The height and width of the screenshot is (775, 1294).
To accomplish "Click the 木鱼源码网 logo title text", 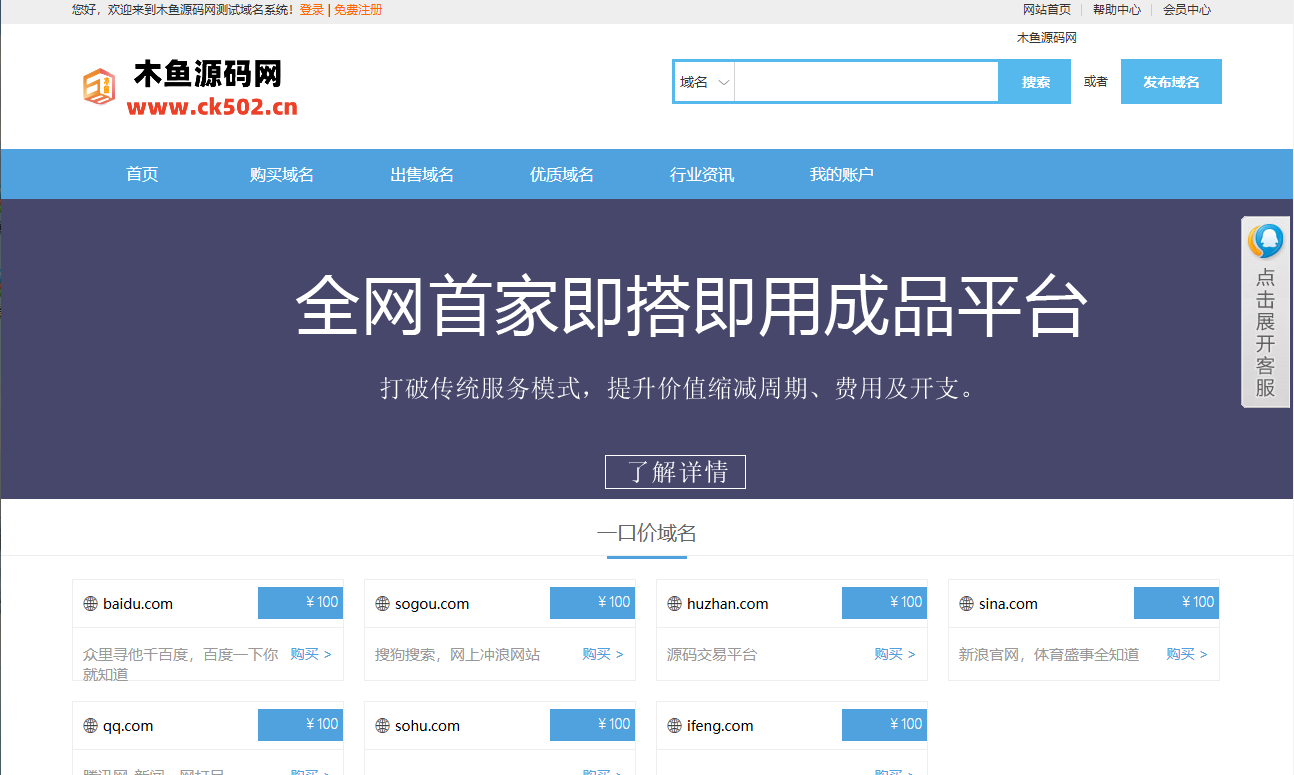I will (208, 73).
